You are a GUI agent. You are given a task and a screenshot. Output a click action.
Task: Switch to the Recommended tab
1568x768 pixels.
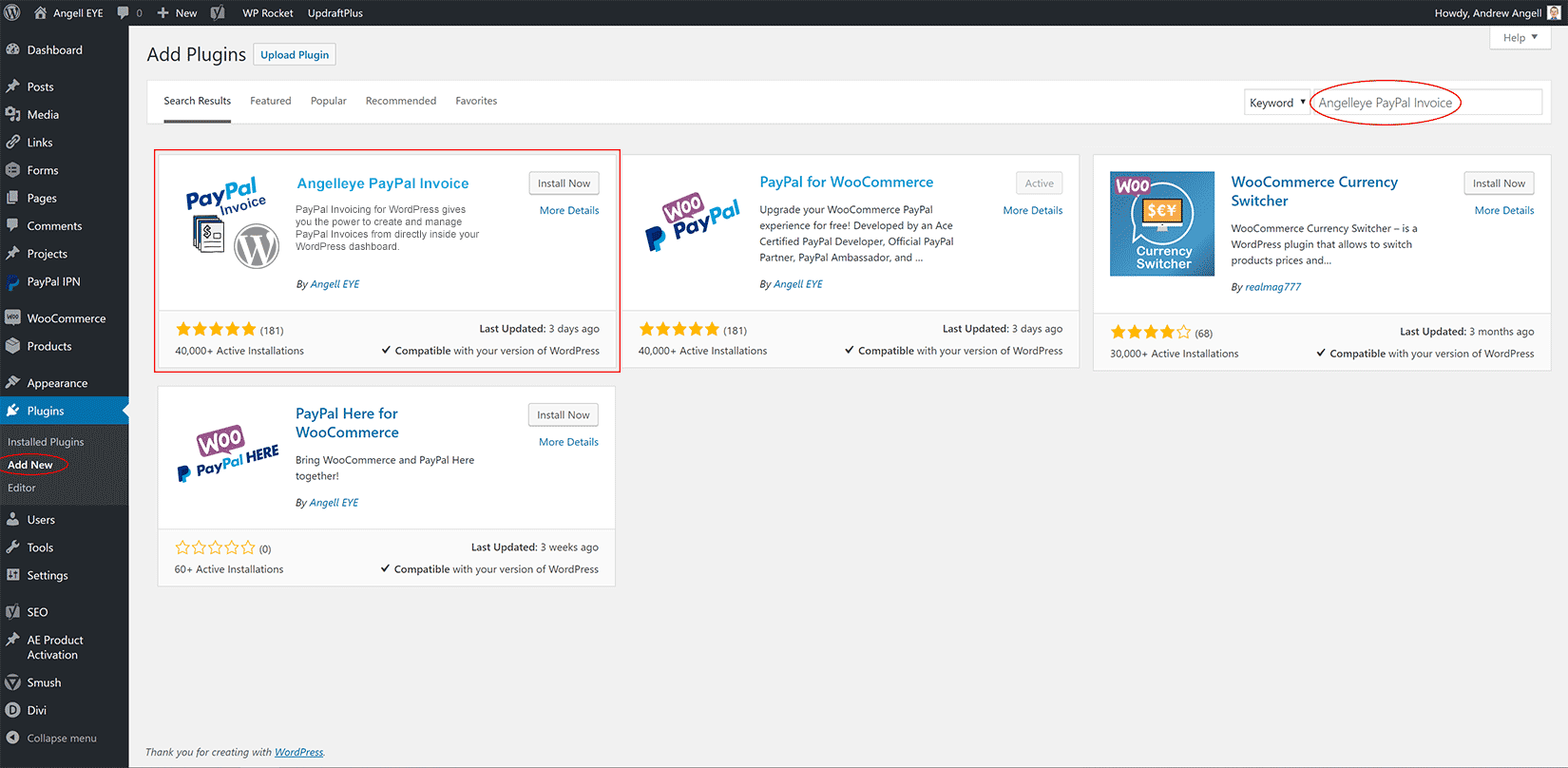coord(401,101)
